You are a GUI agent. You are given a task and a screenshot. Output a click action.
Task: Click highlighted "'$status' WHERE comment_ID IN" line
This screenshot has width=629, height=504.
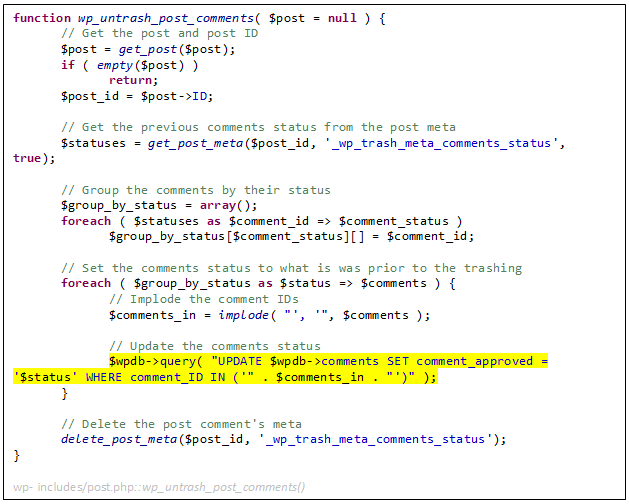(225, 377)
